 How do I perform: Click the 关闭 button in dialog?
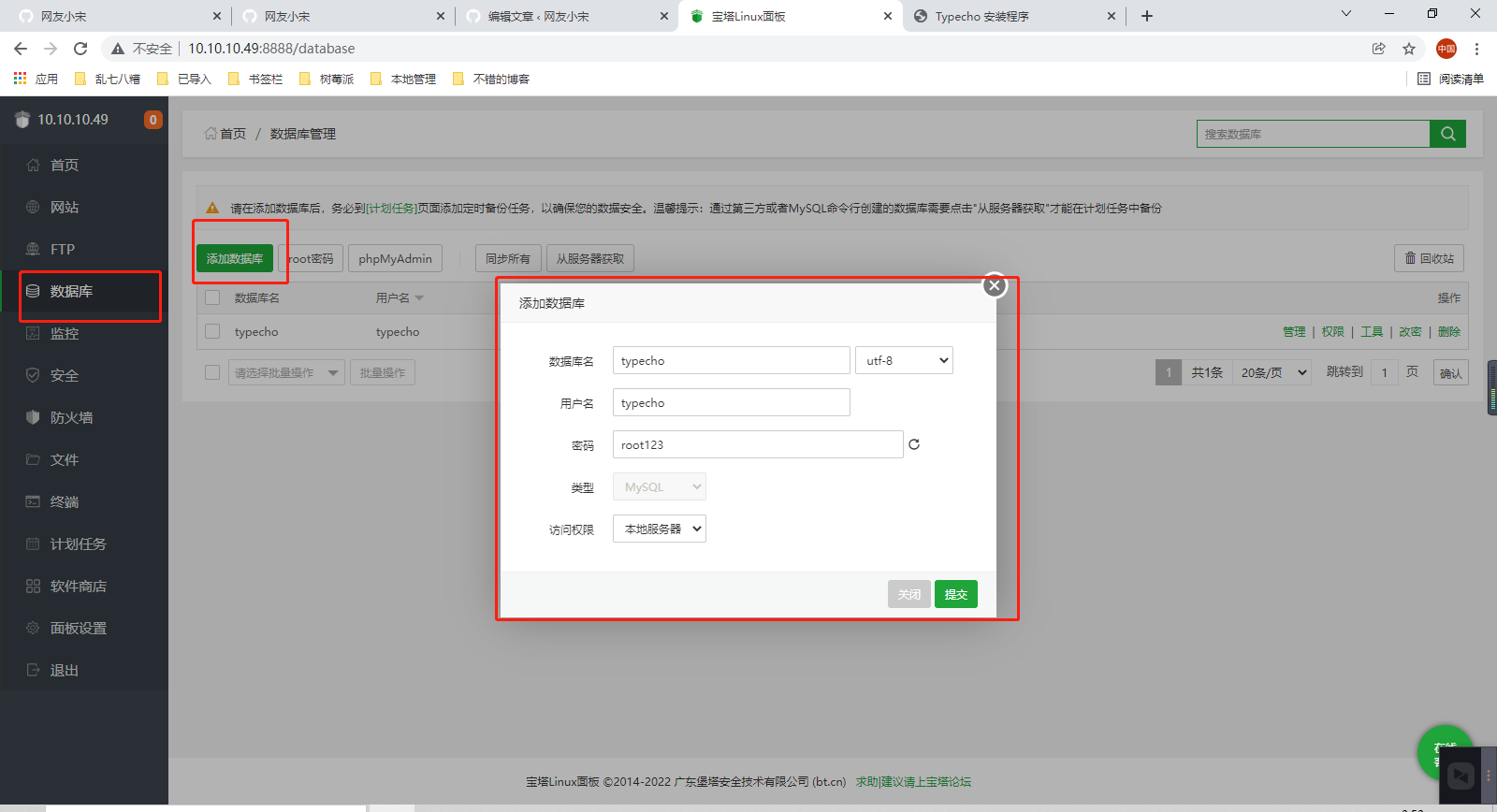(909, 594)
